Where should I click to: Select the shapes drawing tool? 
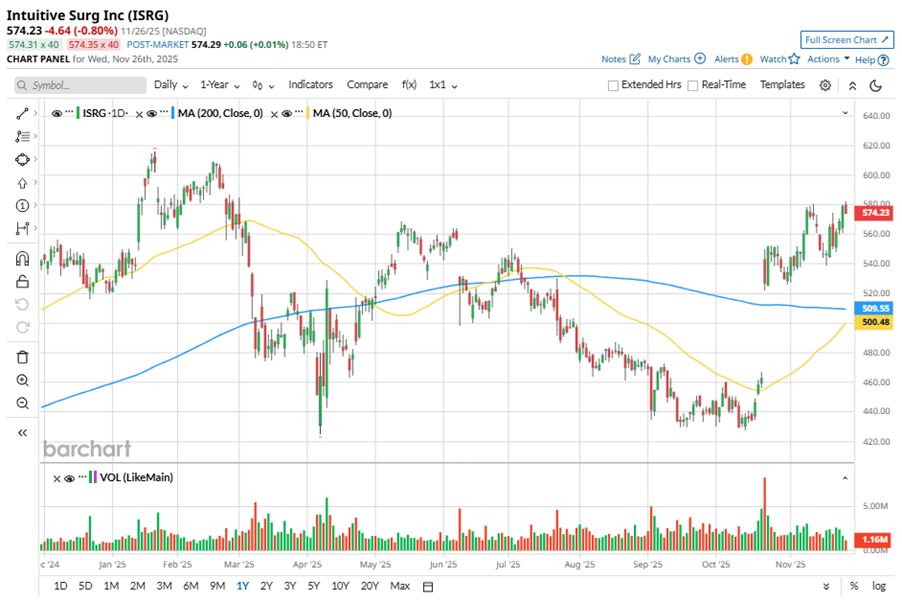click(22, 159)
